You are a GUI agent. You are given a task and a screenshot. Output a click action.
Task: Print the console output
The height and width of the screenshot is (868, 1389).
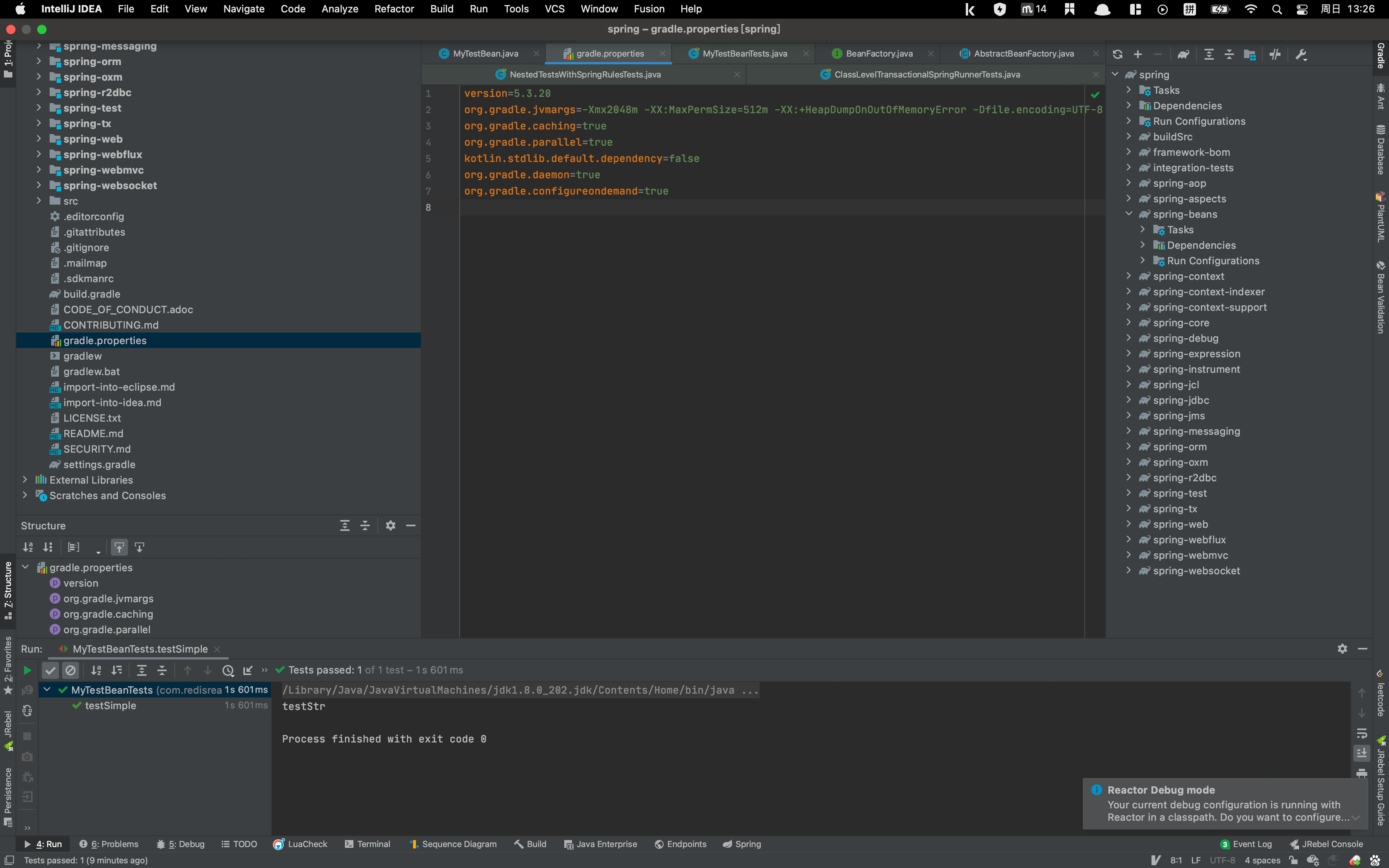[1361, 773]
